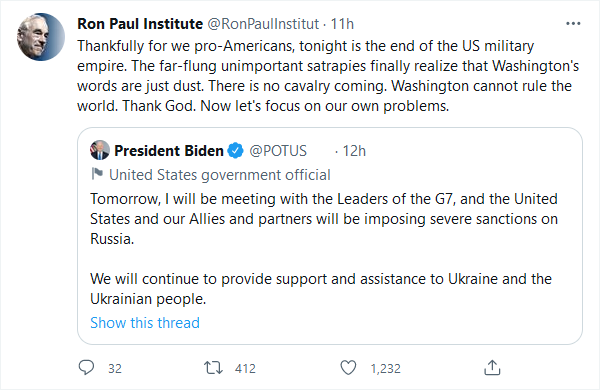Open the quoted tweet about G7 sanctions
The image size is (600, 390).
(330, 236)
